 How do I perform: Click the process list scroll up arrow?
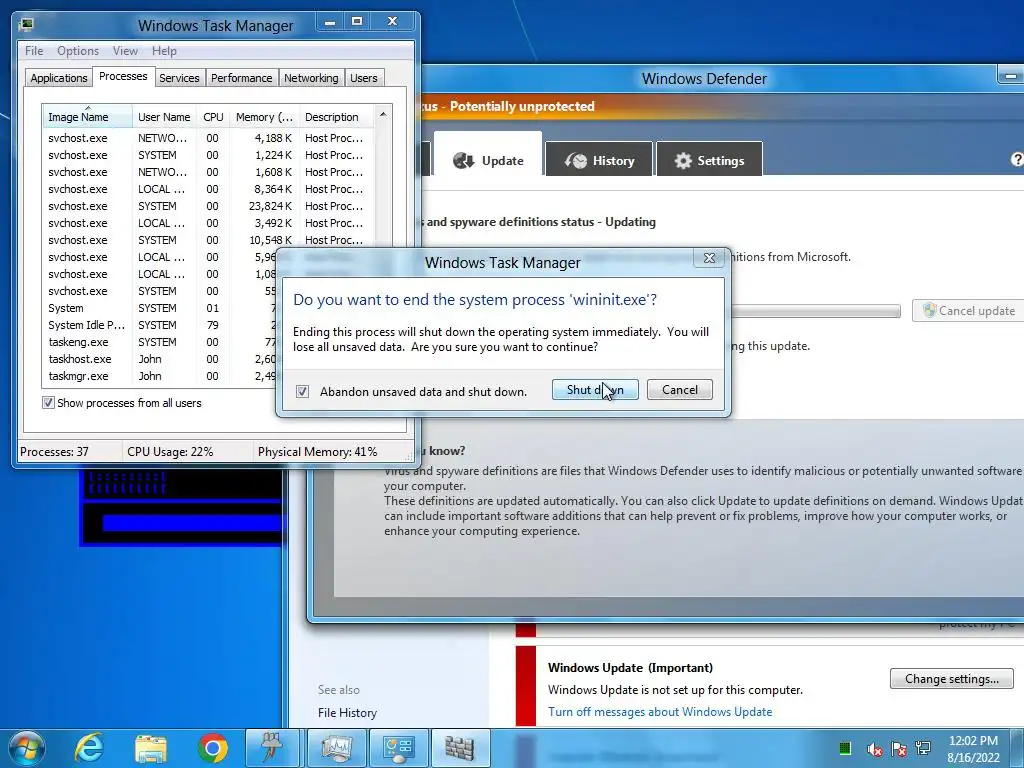383,114
